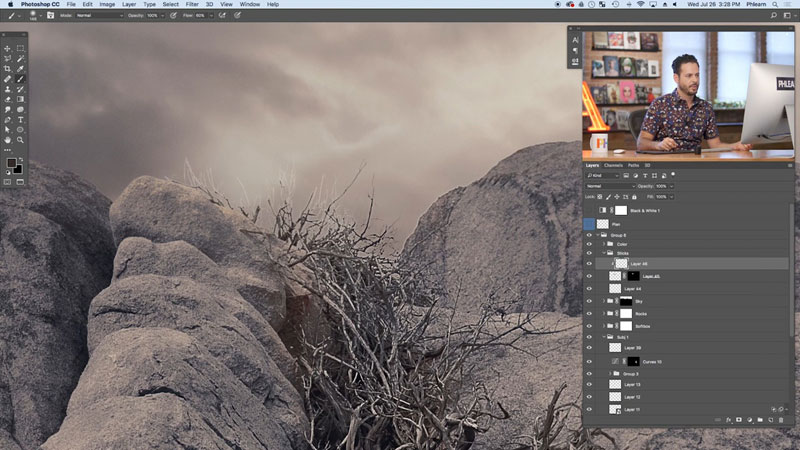Enable airbrush-style build-up
The image size is (800, 450).
[222, 15]
